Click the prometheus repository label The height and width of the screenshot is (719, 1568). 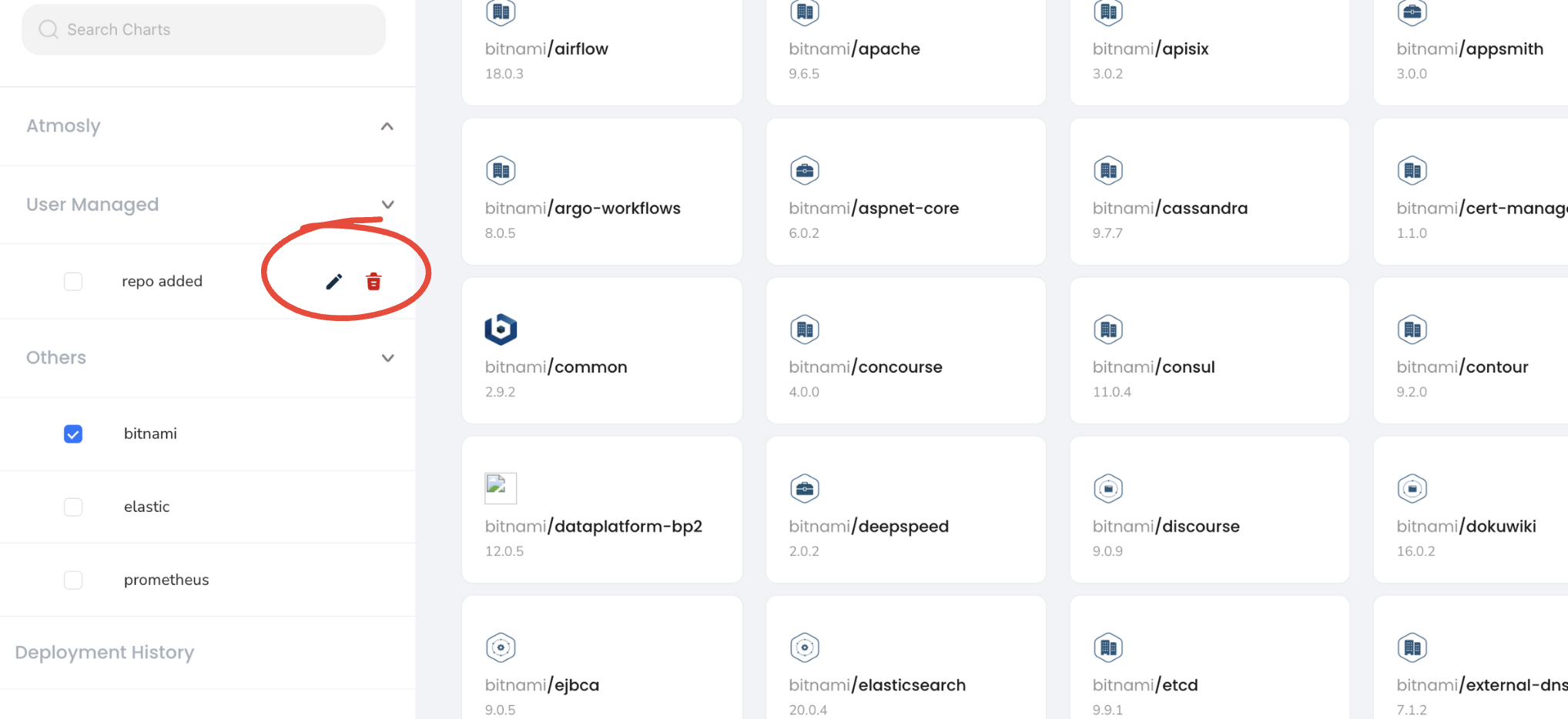(166, 580)
